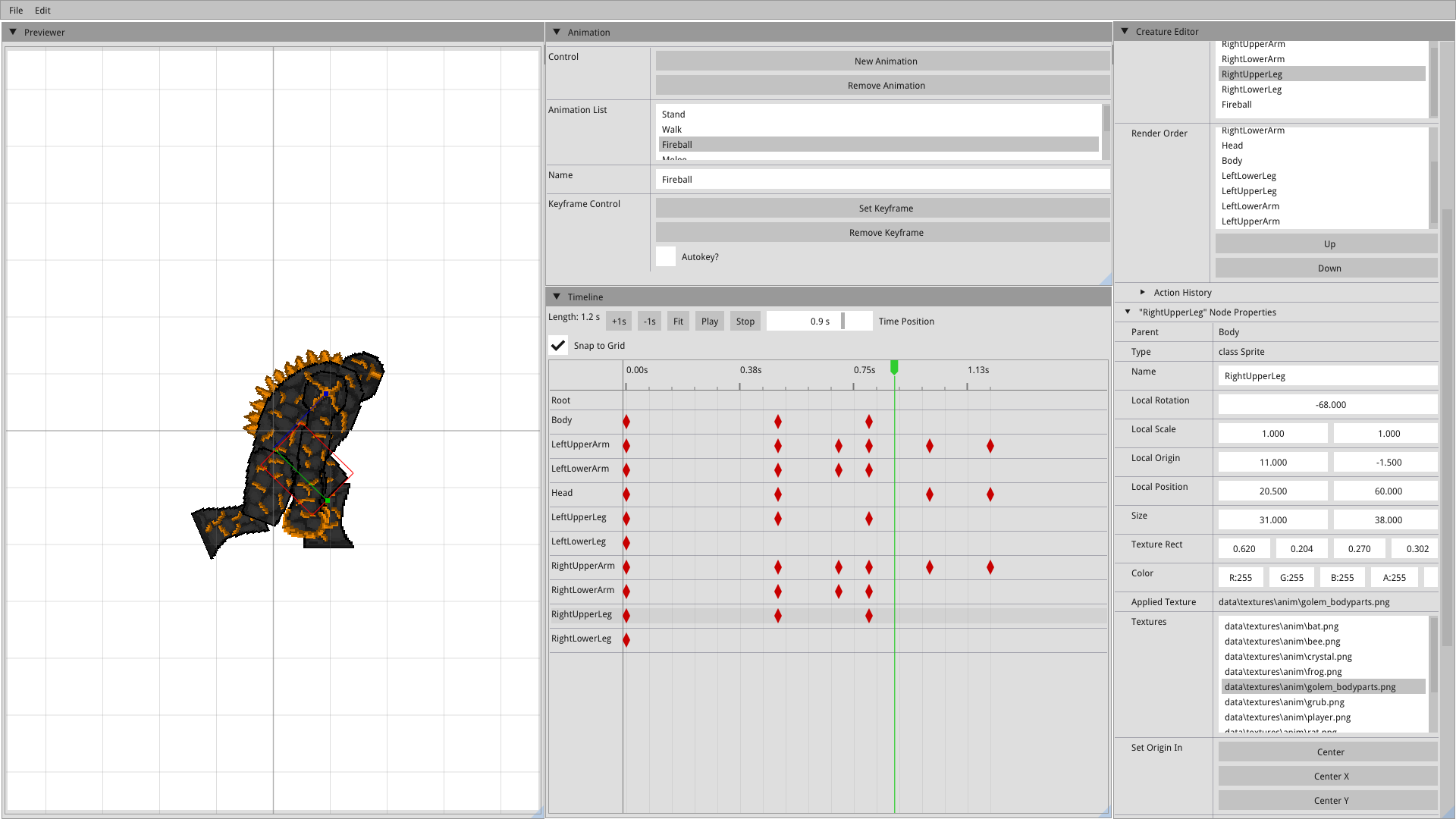Select last RightUpperArm keyframe diamond

click(990, 567)
